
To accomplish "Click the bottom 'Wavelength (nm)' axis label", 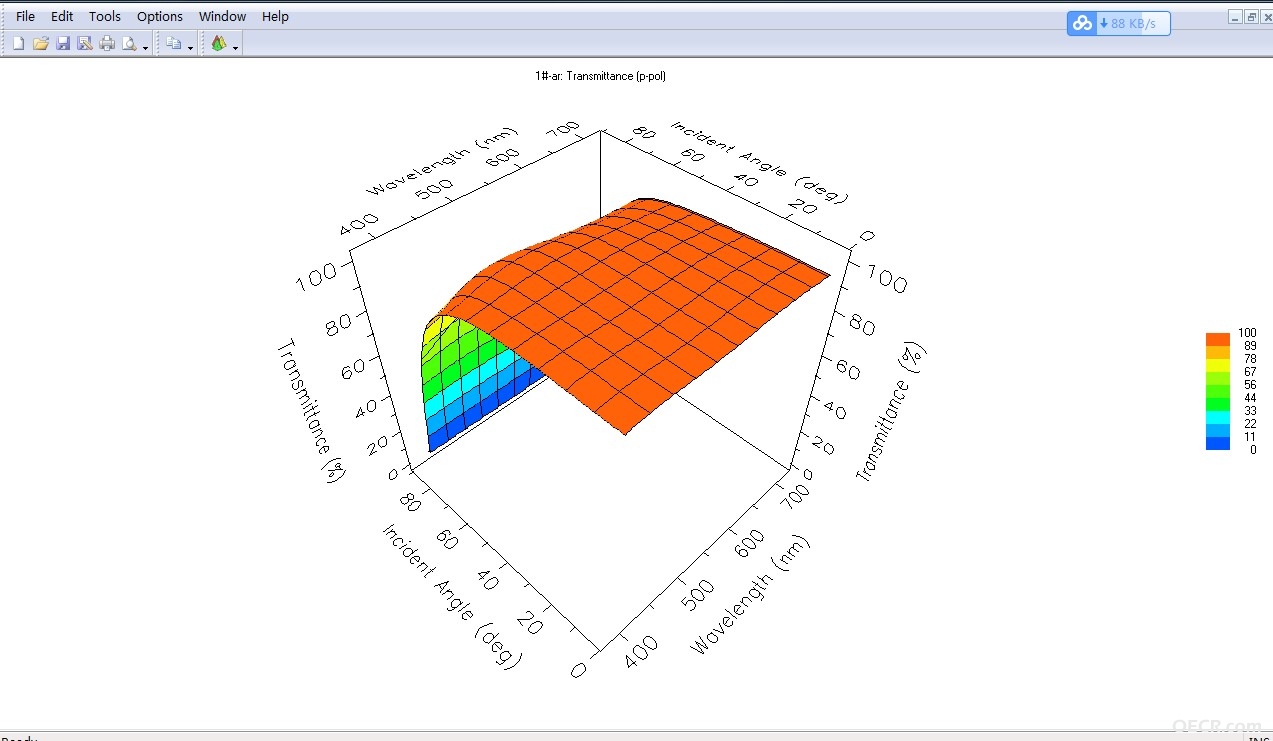I will click(750, 594).
